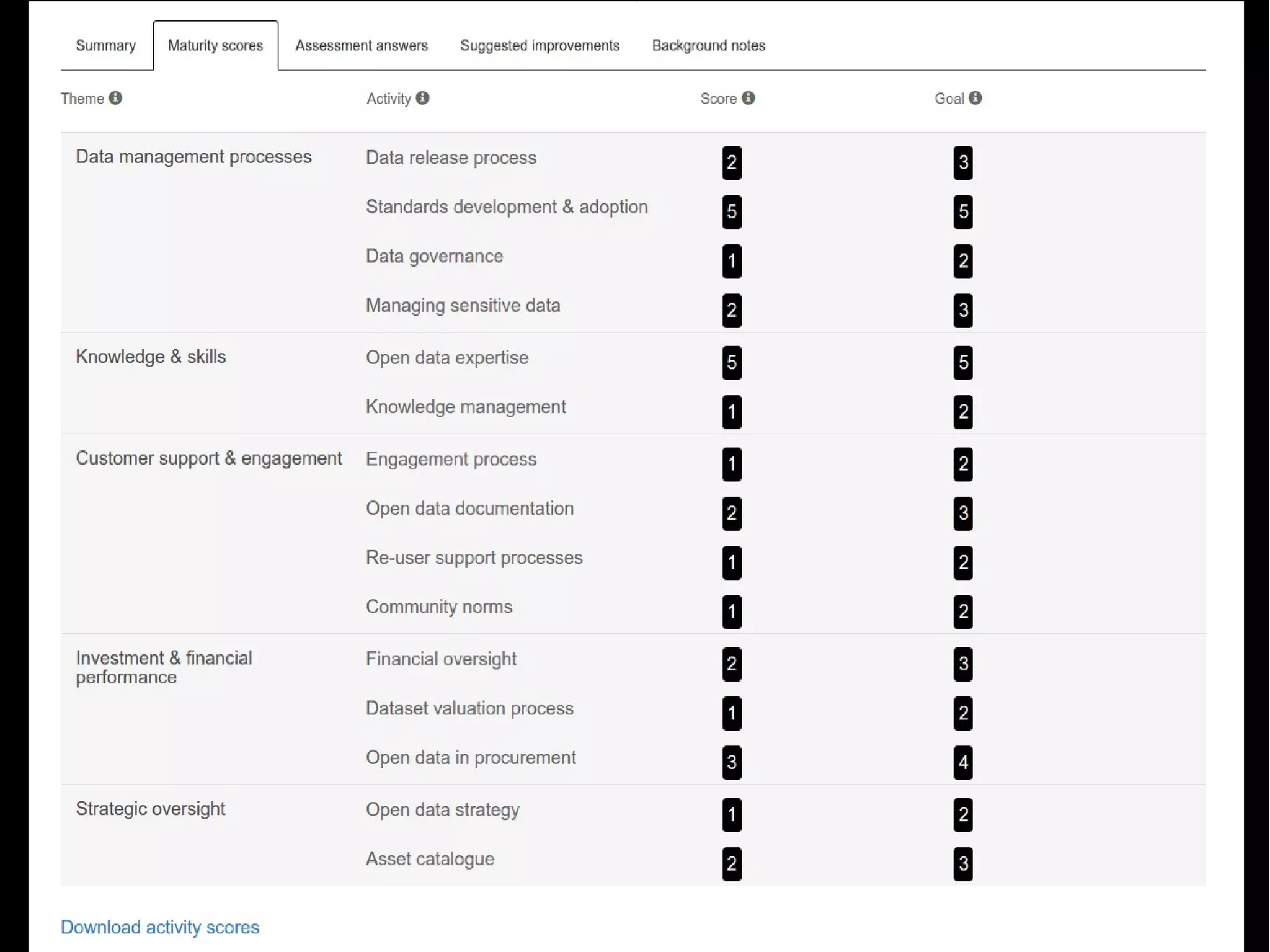Open the Summary tab

pos(105,45)
